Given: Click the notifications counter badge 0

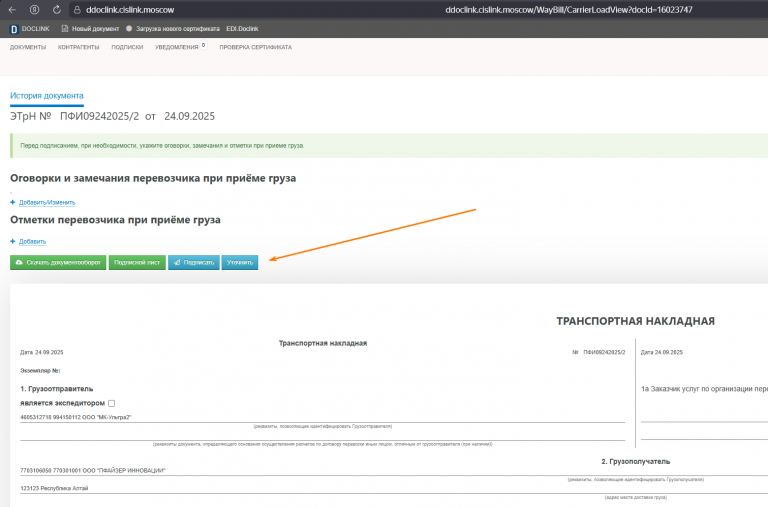Looking at the screenshot, I should (x=203, y=45).
